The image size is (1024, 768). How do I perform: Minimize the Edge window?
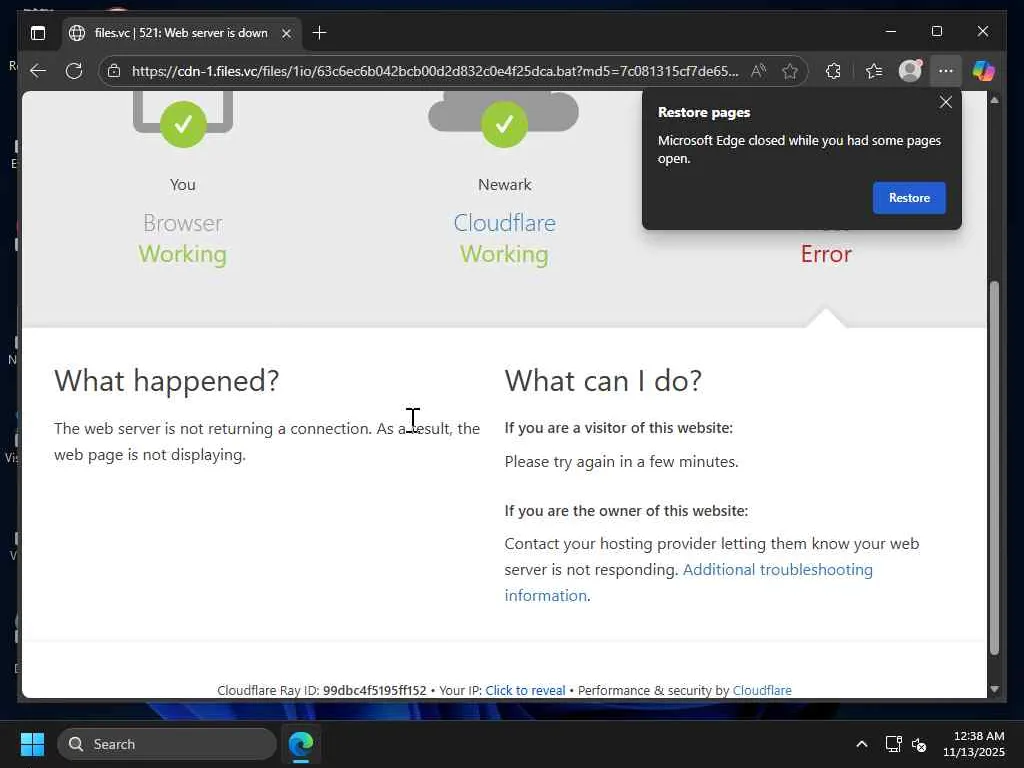coord(890,31)
